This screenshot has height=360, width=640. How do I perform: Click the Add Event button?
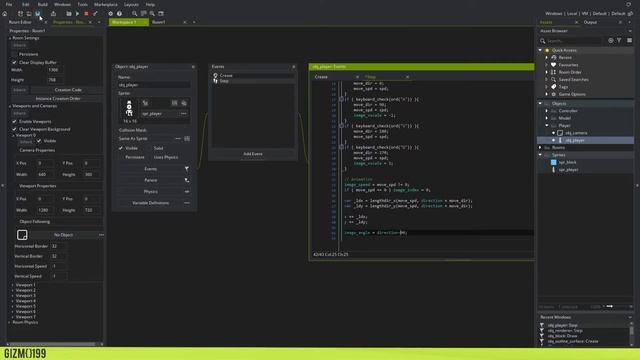pyautogui.click(x=253, y=154)
